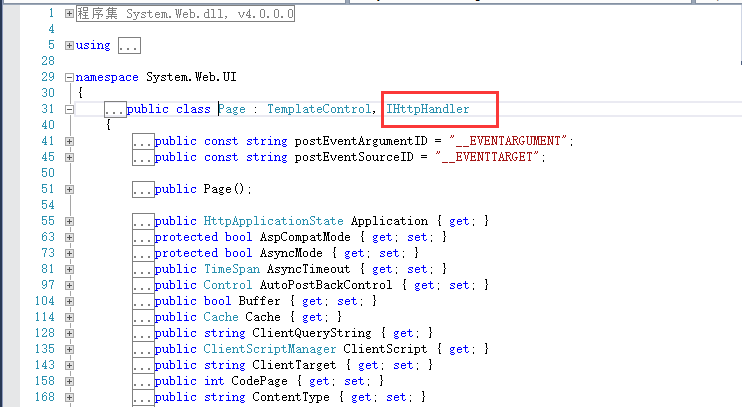
Task: Expand the ContentType property on line 168
Action: click(69, 397)
